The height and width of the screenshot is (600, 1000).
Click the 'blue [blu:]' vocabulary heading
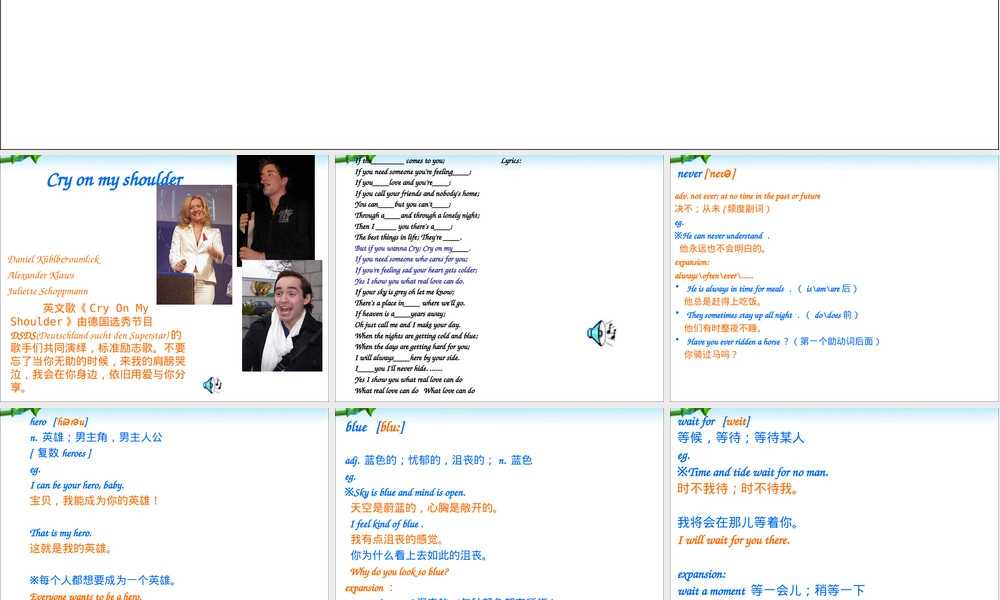[375, 427]
